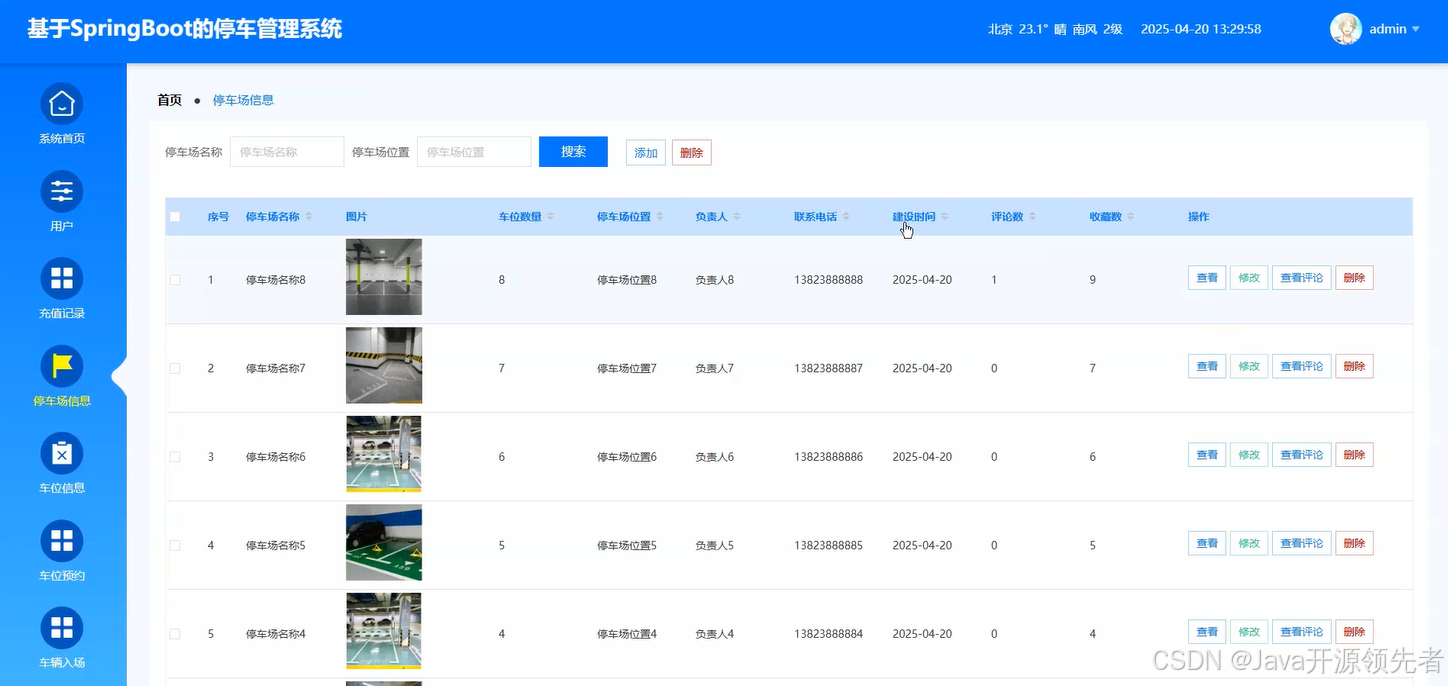Viewport: 1448px width, 686px height.
Task: Click the admin avatar picture
Action: point(1346,29)
